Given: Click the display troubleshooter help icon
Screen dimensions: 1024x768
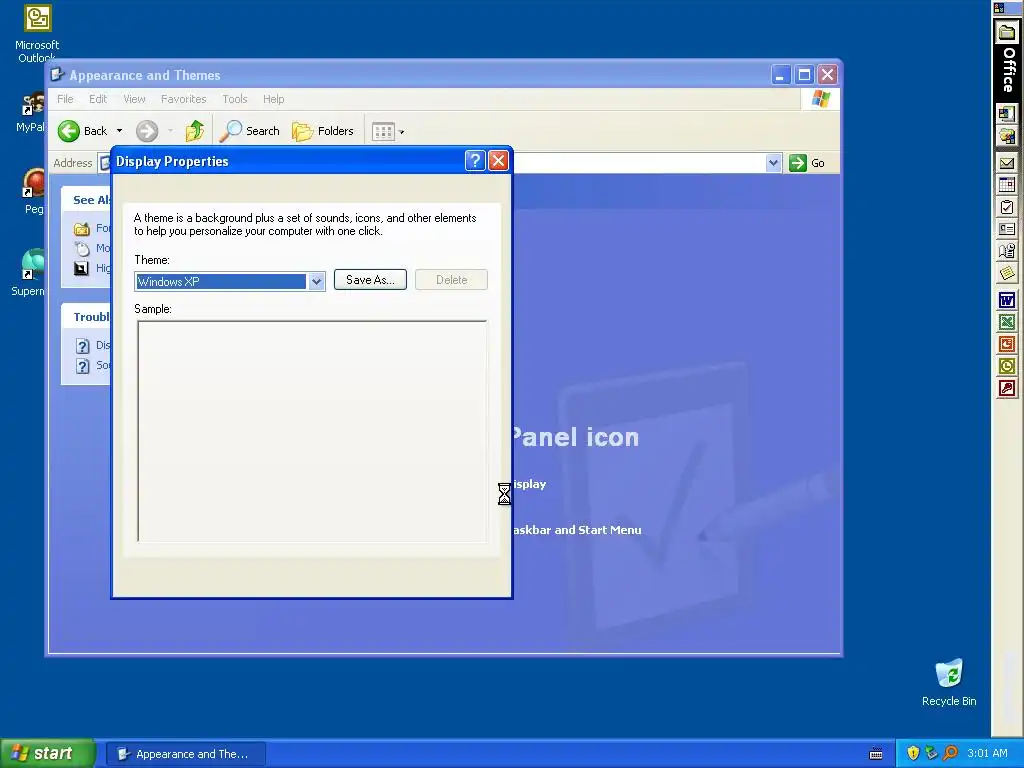Looking at the screenshot, I should tap(82, 345).
